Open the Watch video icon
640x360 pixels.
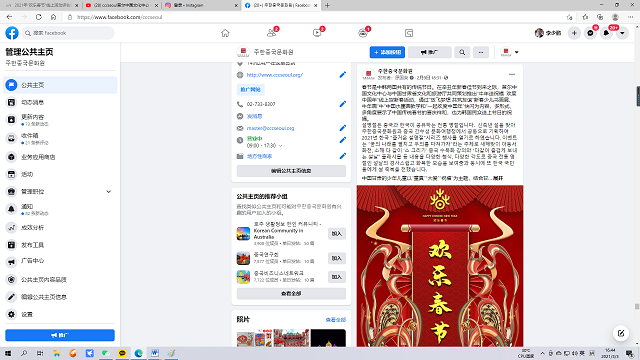317,33
